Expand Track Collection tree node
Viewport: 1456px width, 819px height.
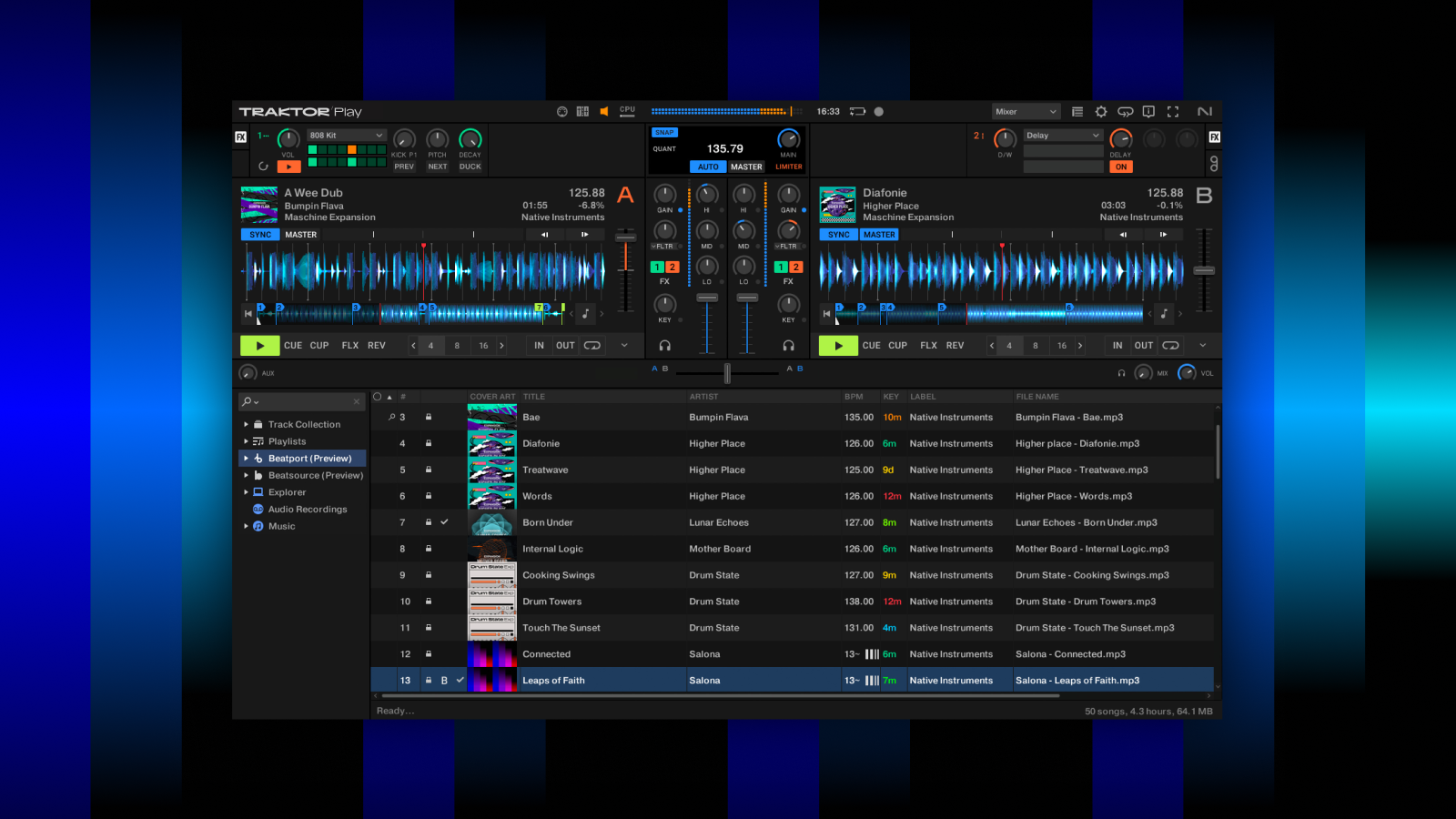pyautogui.click(x=246, y=425)
